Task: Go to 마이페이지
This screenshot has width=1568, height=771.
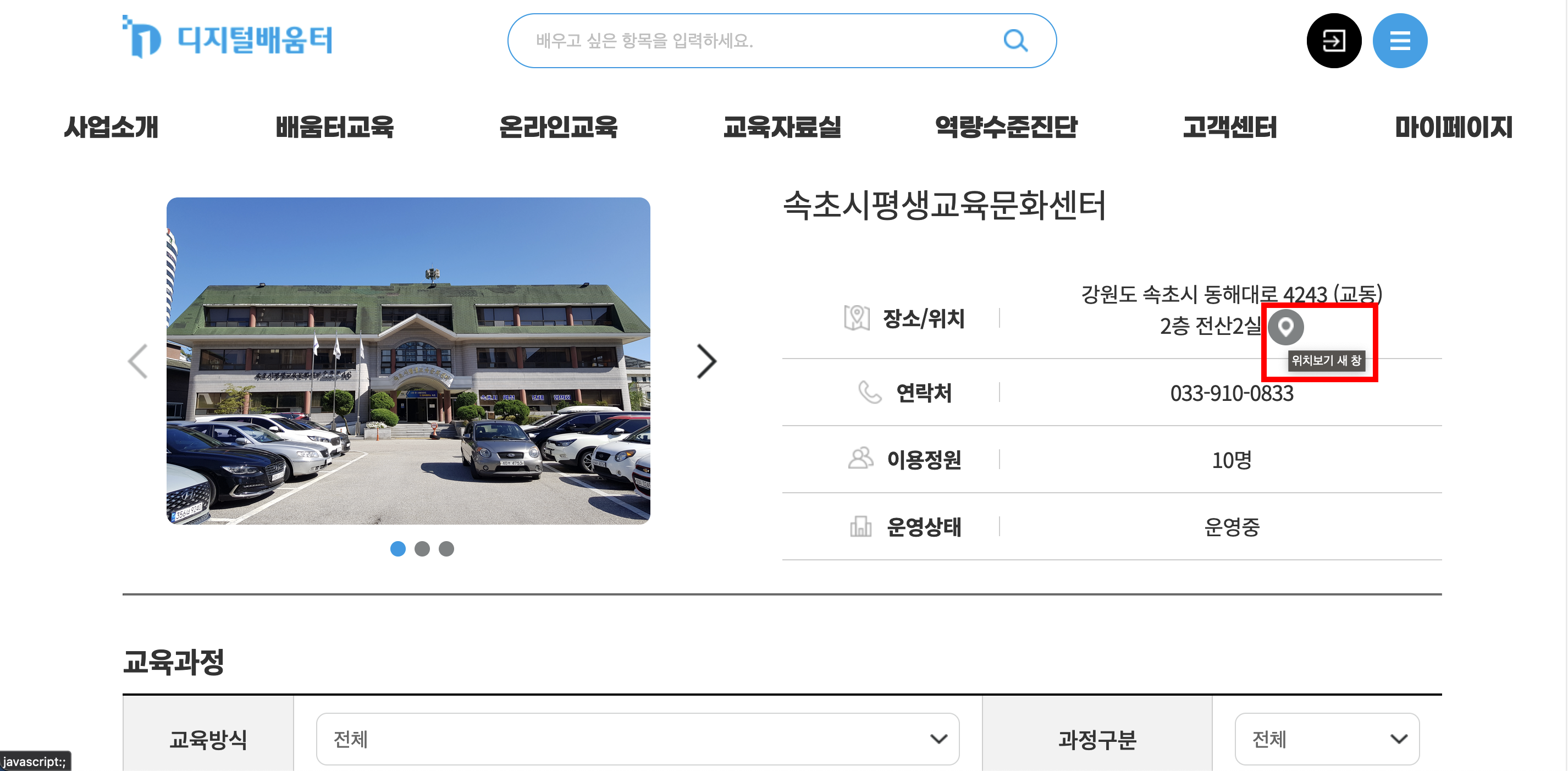Action: 1453,126
